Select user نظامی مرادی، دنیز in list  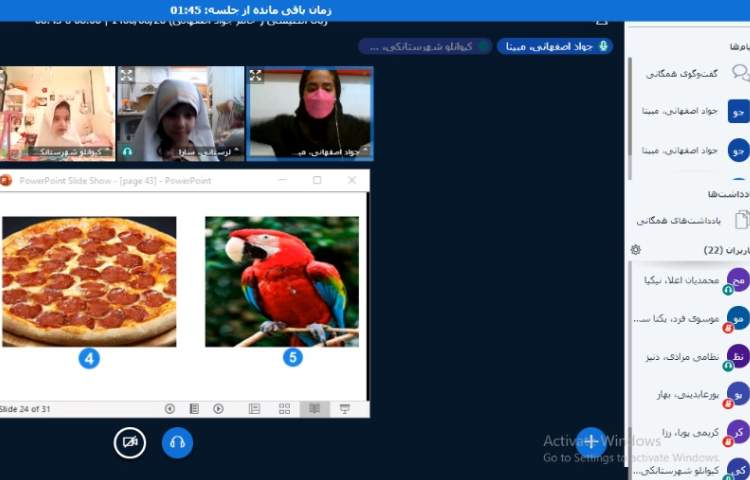(687, 357)
